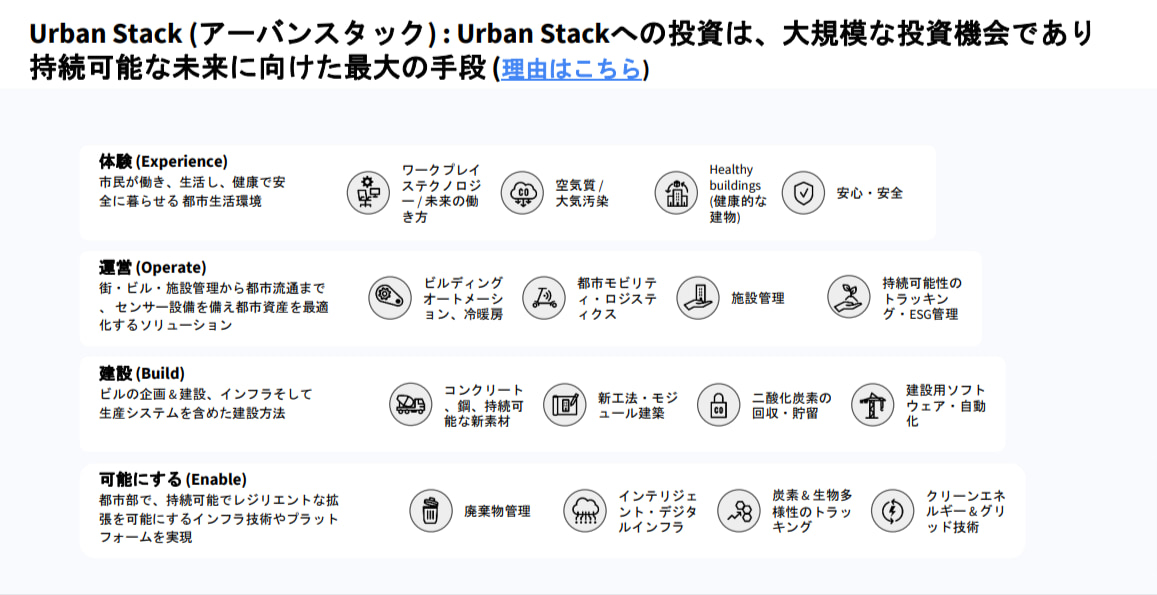Select the CO cloud air quality icon
Viewport: 1157px width, 595px height.
tap(522, 193)
